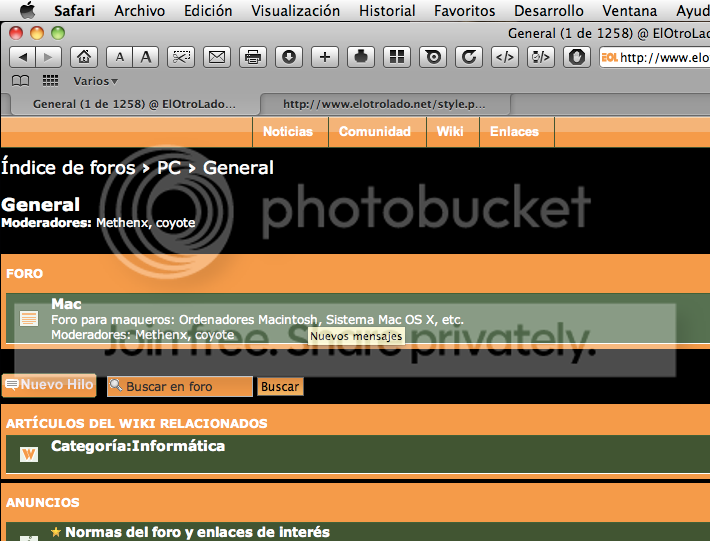Screen dimensions: 710x541
Task: Expand the Varios bookmarks folder
Action: pyautogui.click(x=95, y=81)
